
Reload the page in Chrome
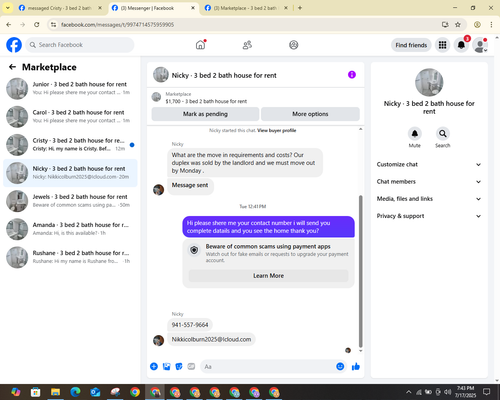(37, 24)
